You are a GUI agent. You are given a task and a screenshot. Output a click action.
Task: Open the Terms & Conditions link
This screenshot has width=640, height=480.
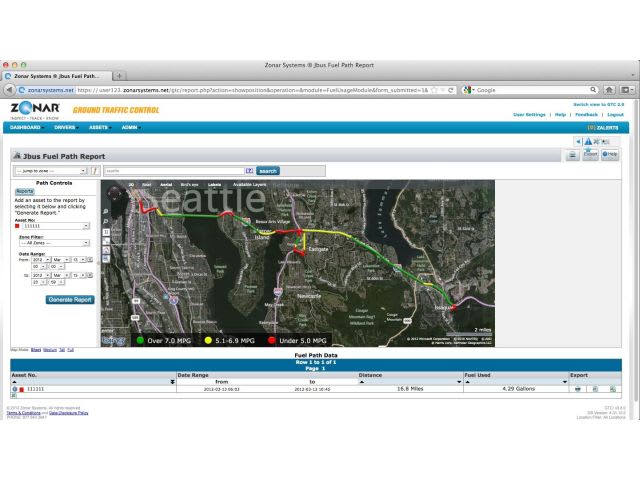pyautogui.click(x=23, y=413)
